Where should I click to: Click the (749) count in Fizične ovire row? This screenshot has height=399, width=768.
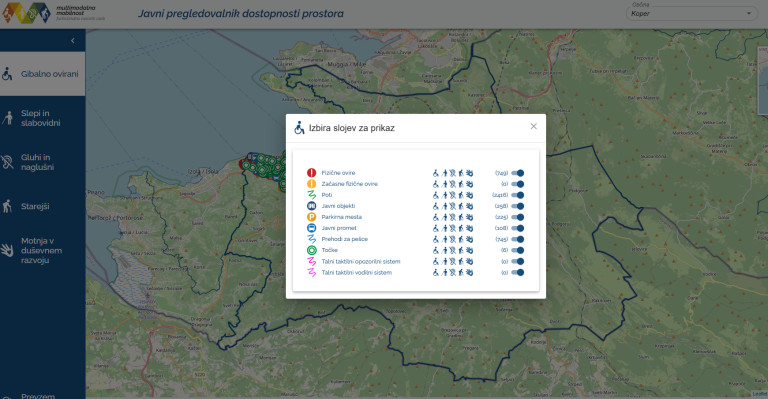coord(502,173)
